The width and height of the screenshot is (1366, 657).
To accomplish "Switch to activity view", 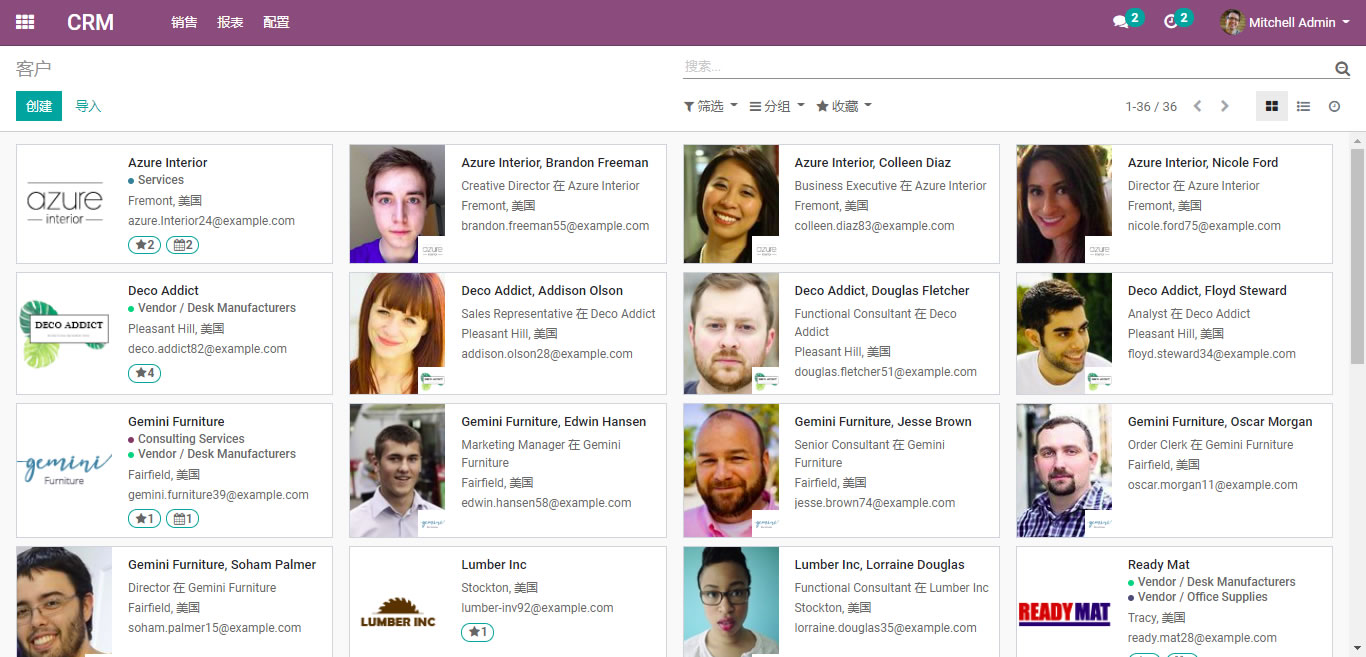I will pyautogui.click(x=1334, y=106).
